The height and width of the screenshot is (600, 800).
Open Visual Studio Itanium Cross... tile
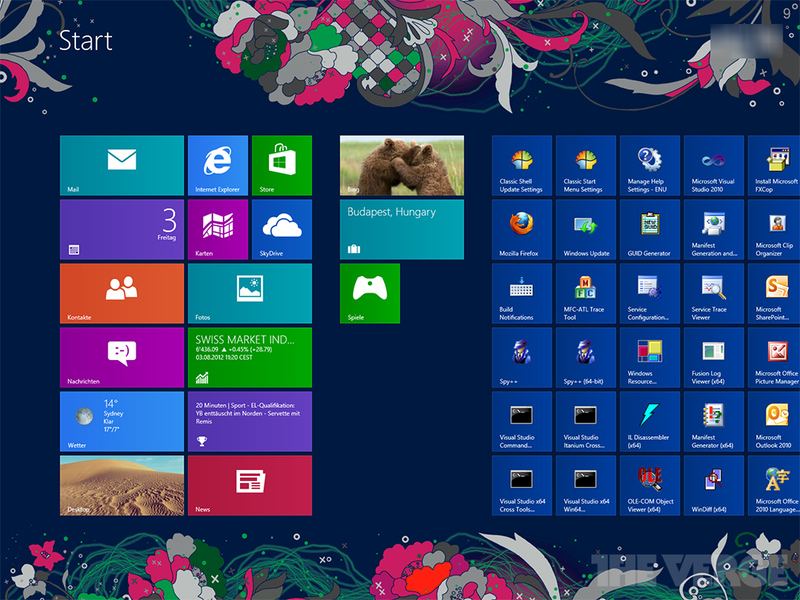(586, 421)
